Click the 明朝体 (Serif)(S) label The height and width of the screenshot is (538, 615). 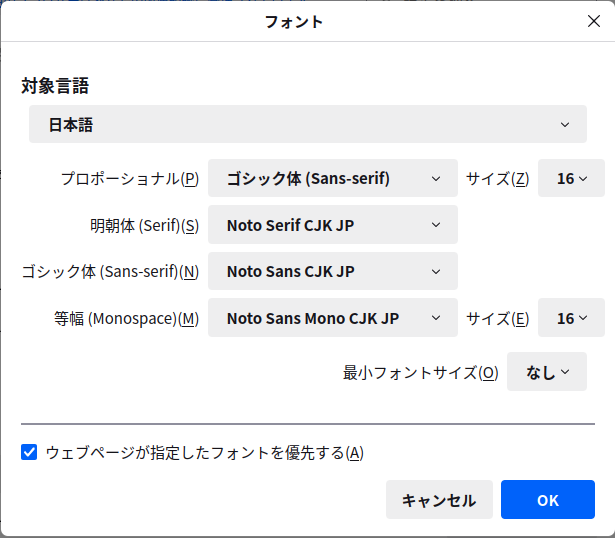pos(144,226)
